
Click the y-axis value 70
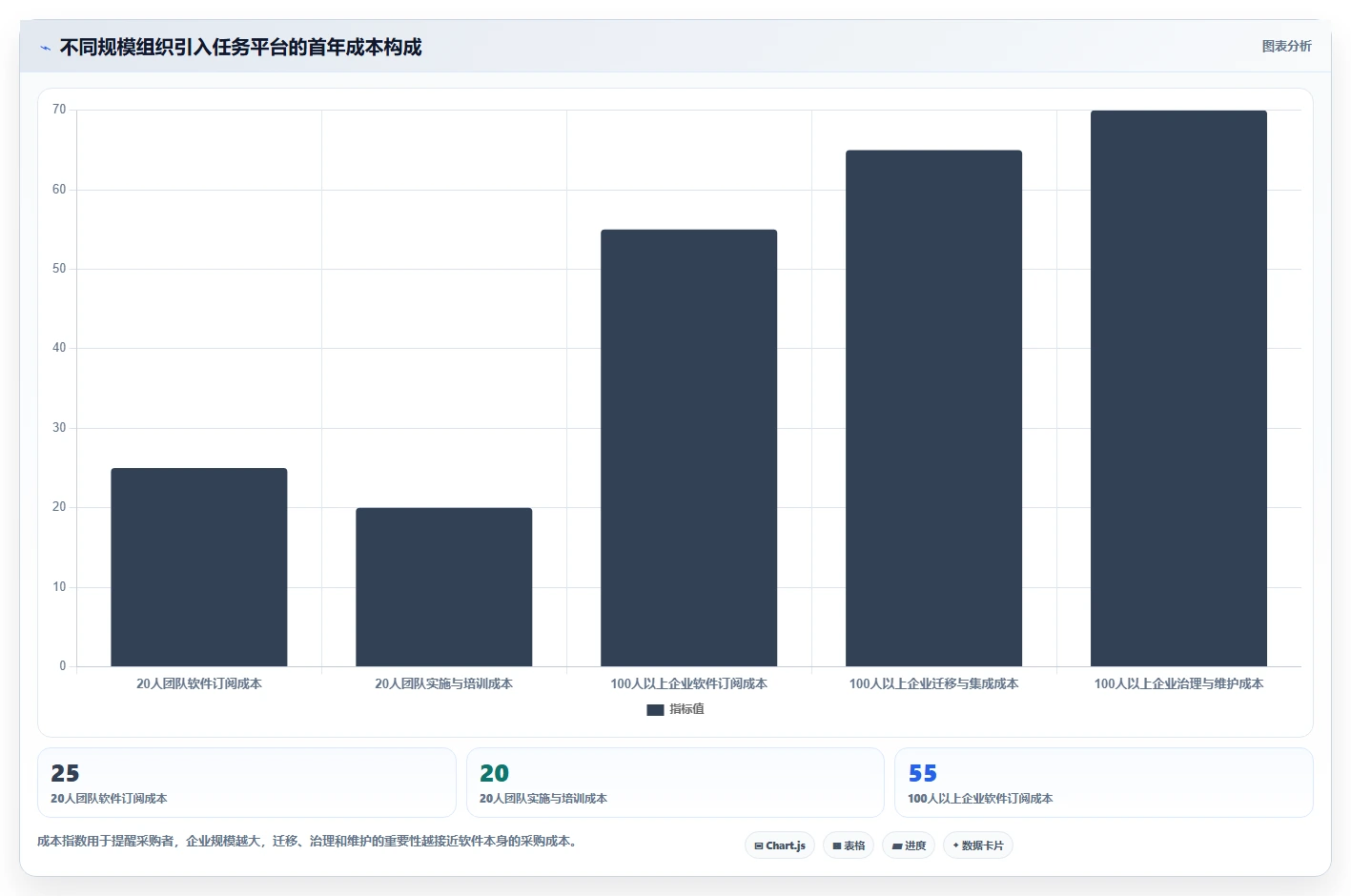(59, 110)
